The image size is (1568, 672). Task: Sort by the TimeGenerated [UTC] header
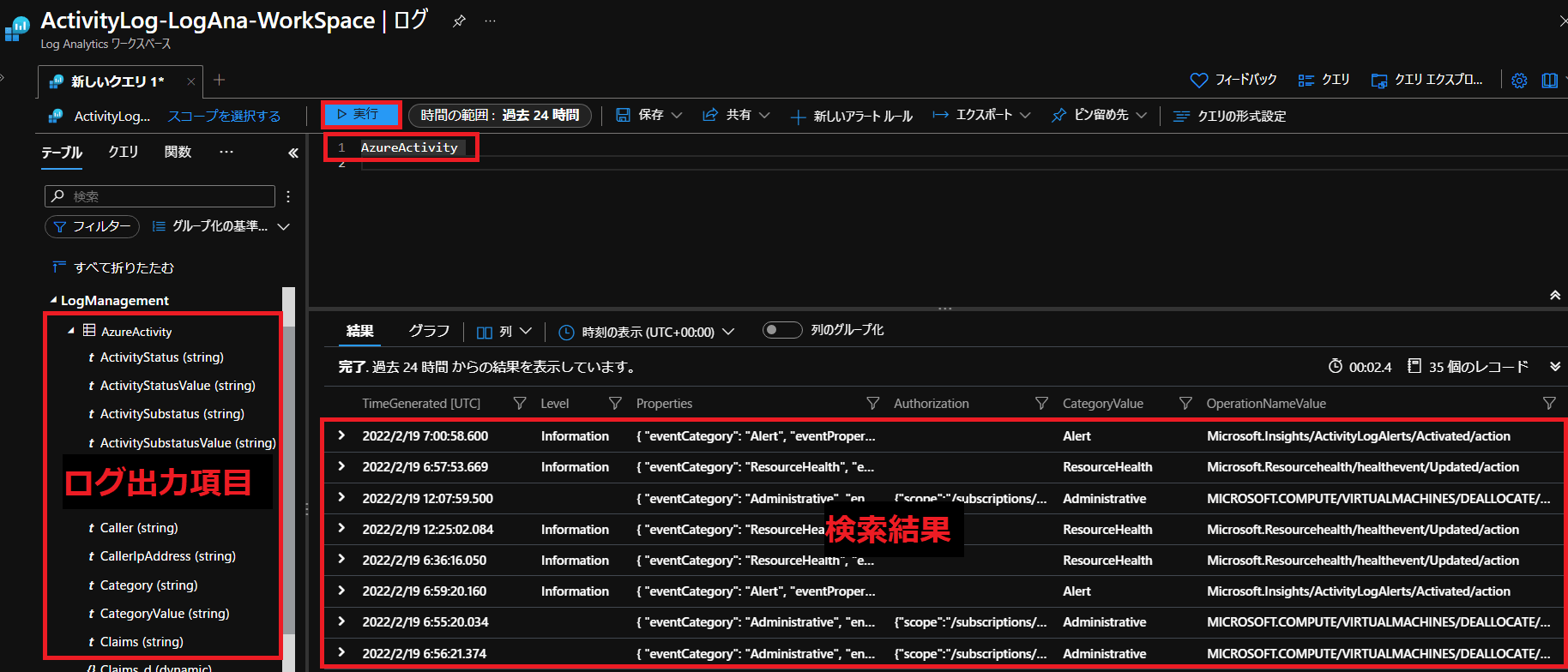click(x=421, y=404)
